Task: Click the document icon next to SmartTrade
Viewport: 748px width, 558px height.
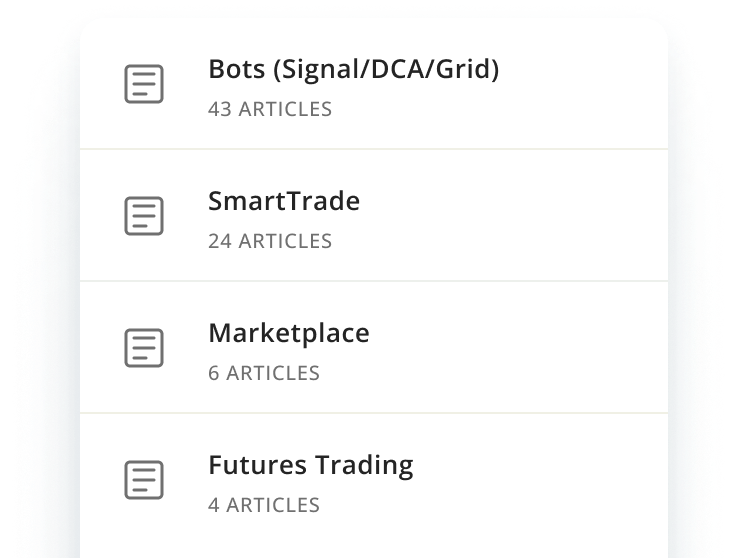Action: 144,216
